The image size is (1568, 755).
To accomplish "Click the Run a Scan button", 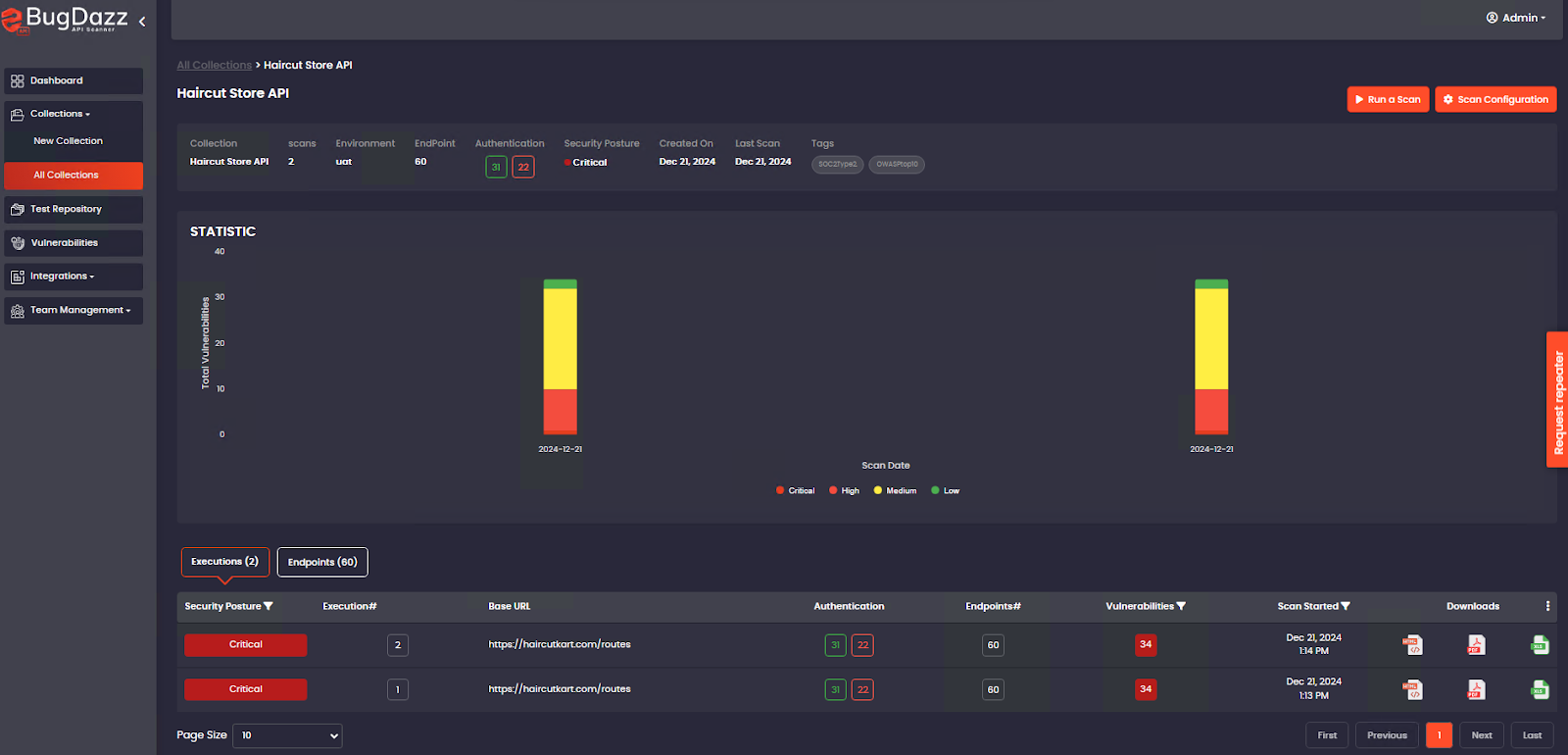I will tap(1388, 99).
